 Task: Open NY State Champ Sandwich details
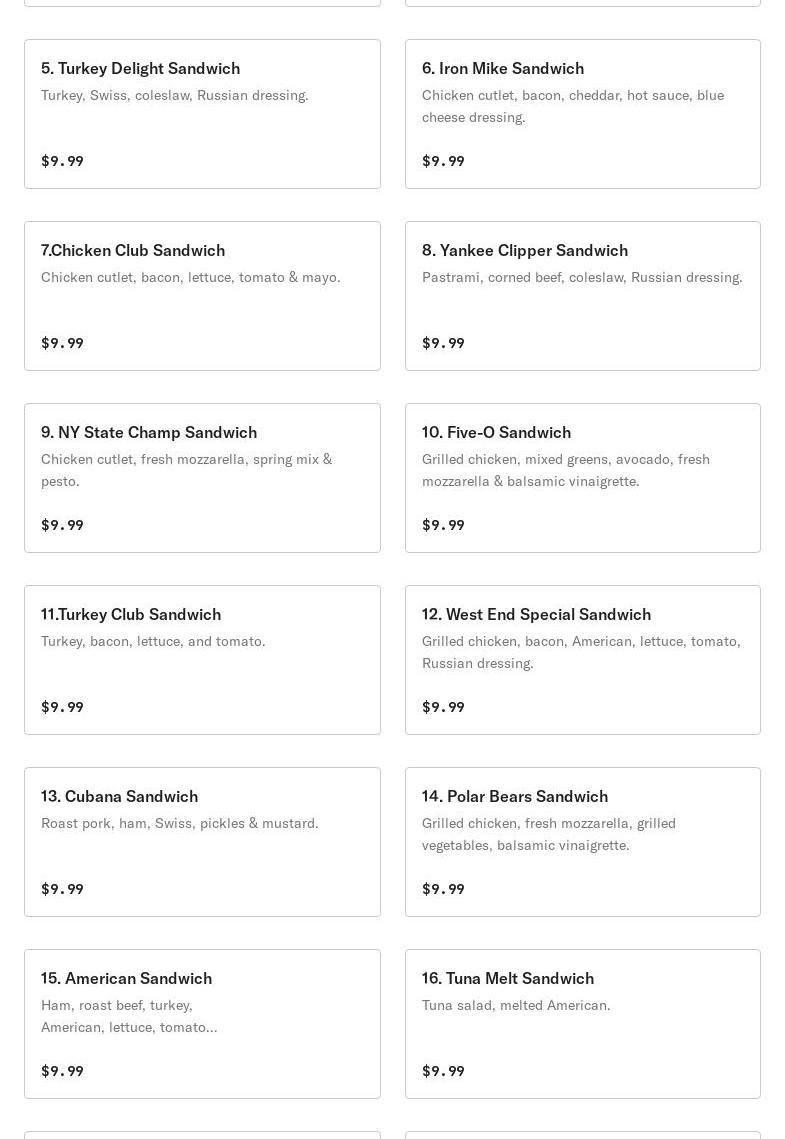pyautogui.click(x=149, y=432)
